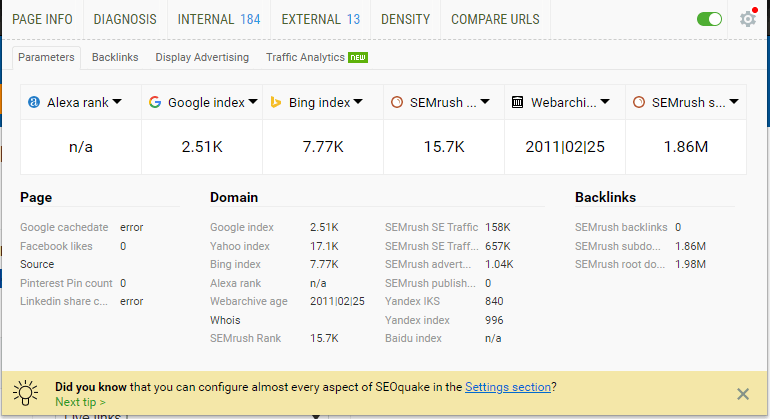The height and width of the screenshot is (419, 770).
Task: Open the COMPARE URLS tab
Action: click(495, 19)
